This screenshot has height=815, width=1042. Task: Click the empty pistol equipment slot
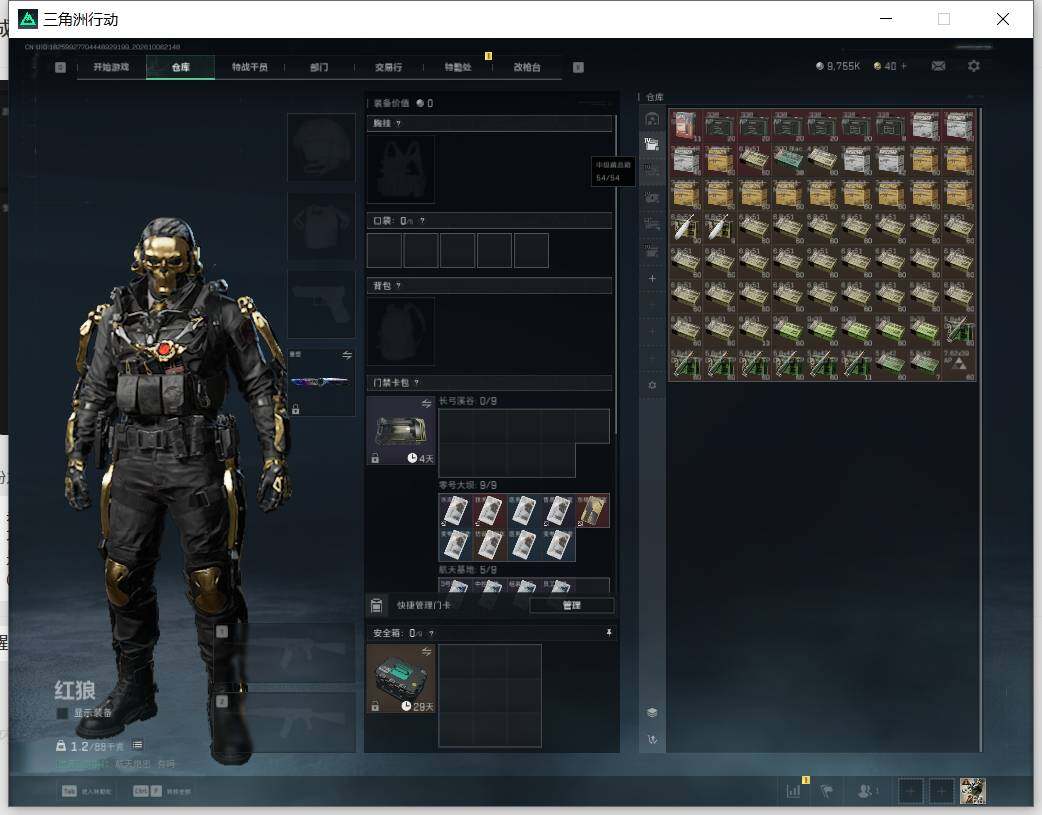click(x=321, y=304)
